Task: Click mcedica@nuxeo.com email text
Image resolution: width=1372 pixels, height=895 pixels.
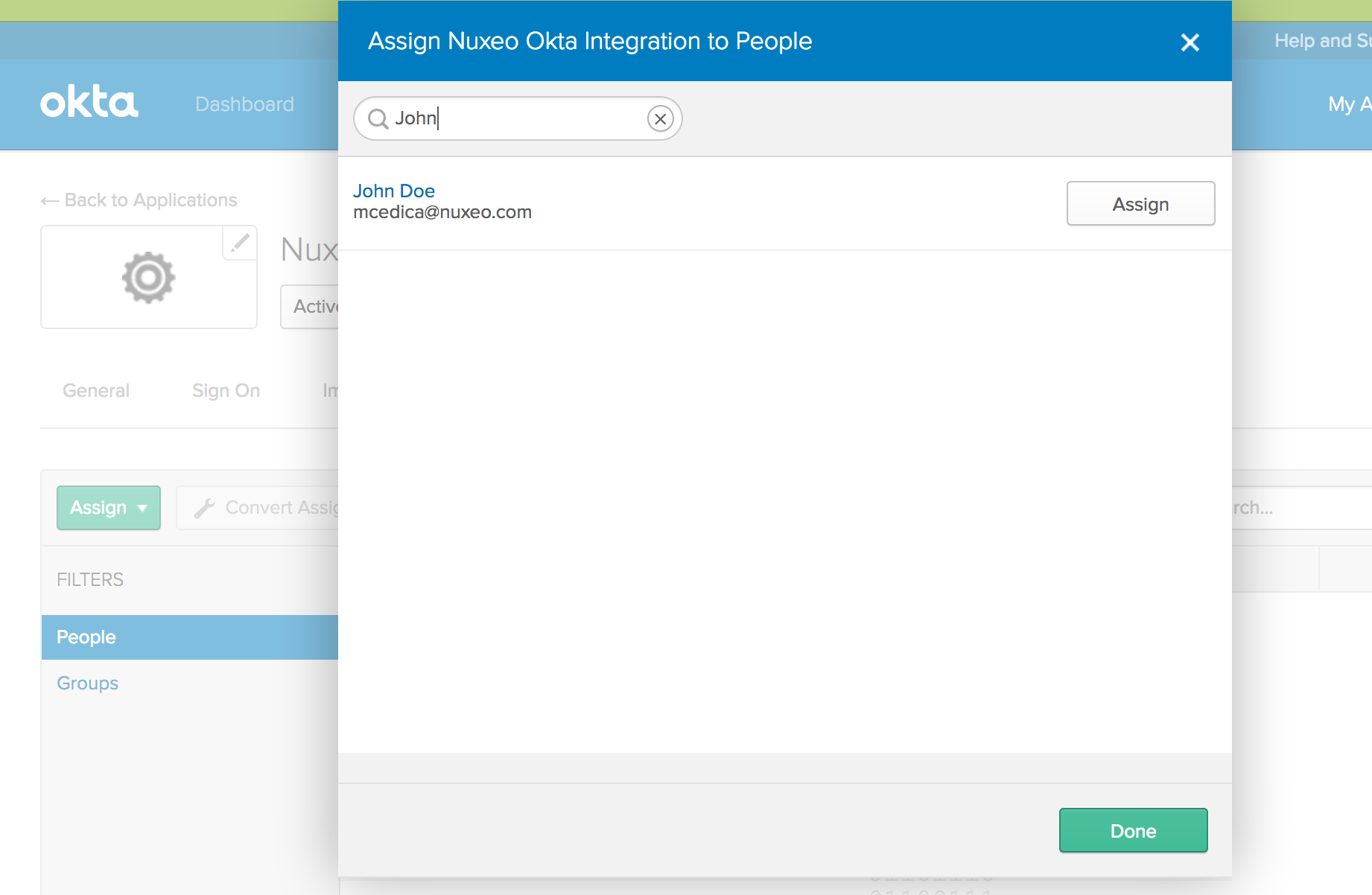Action: (442, 212)
